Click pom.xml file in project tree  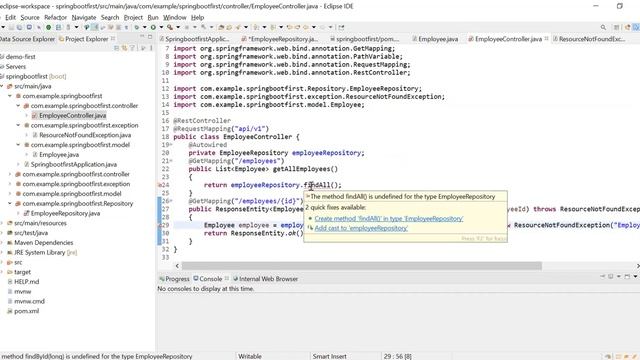[27, 311]
